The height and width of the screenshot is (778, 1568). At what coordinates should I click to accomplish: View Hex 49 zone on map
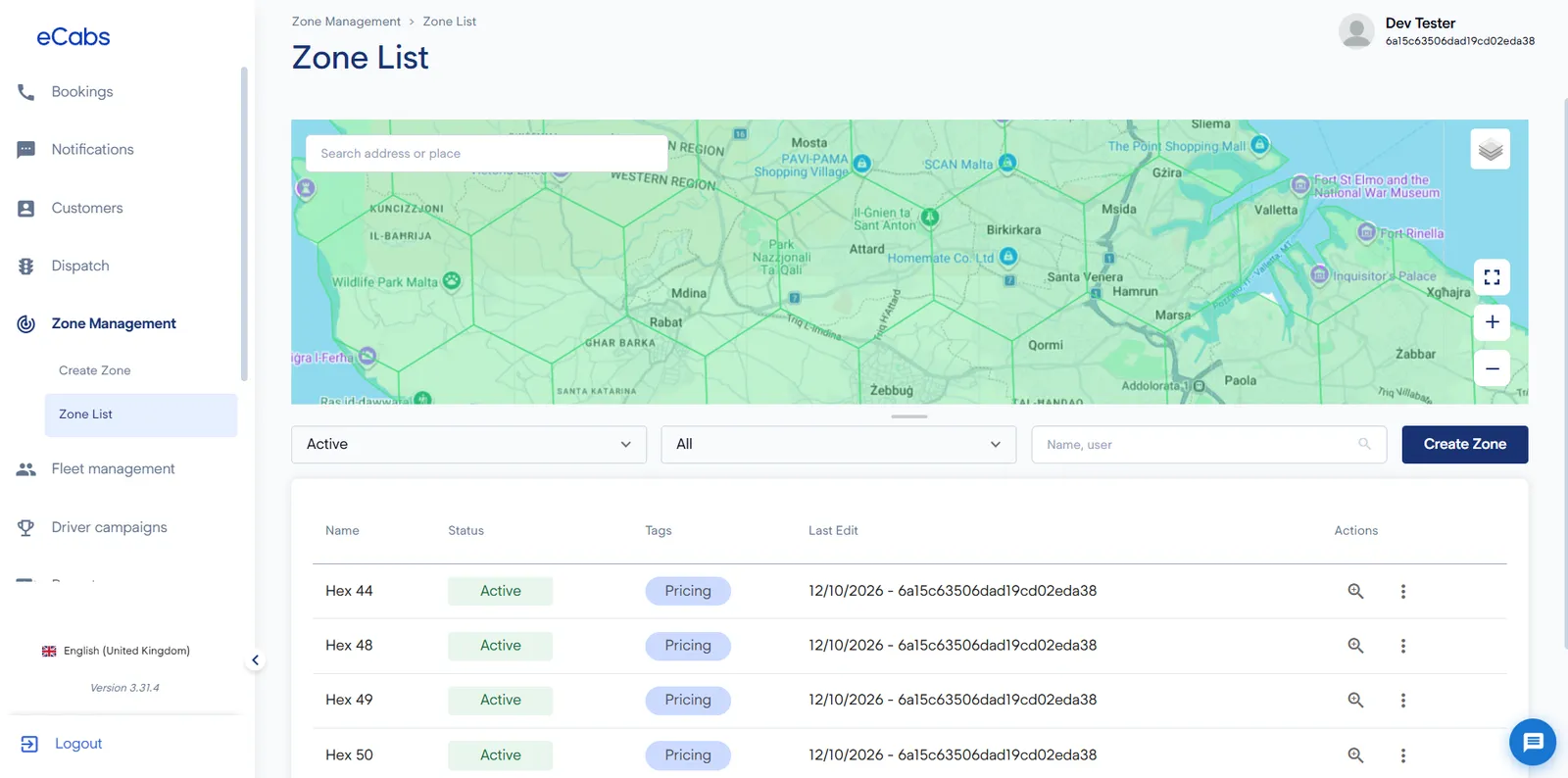coord(1355,700)
